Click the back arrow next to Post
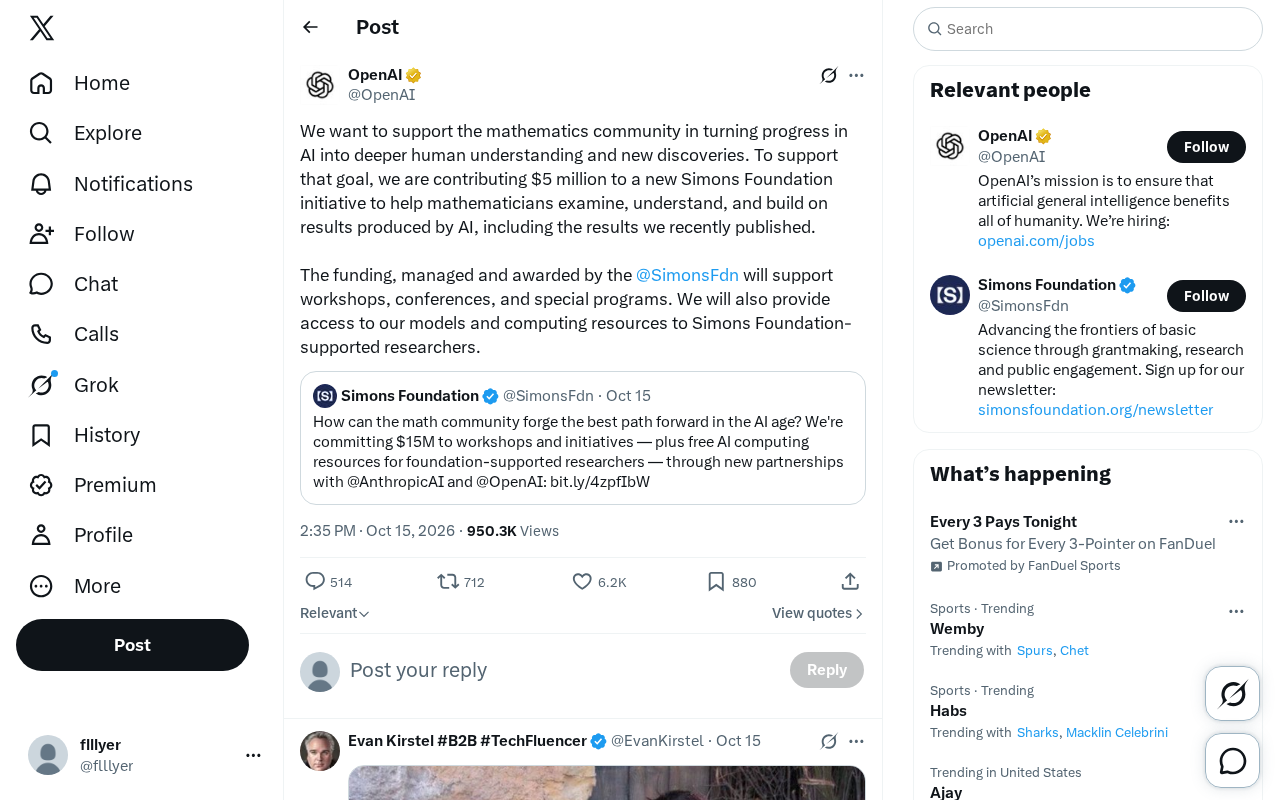The height and width of the screenshot is (800, 1280). [x=310, y=27]
